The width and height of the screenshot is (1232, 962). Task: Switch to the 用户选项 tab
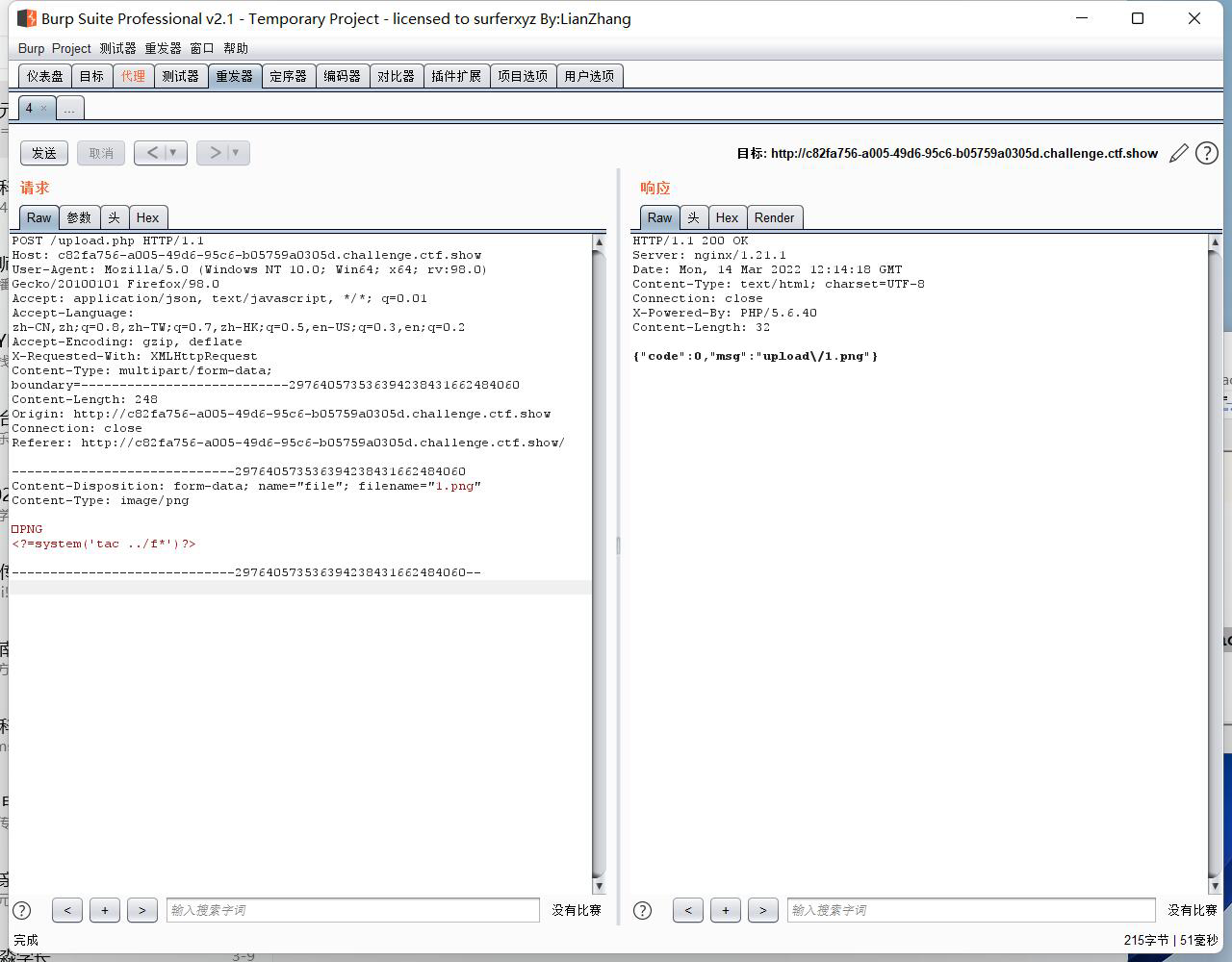[x=589, y=76]
